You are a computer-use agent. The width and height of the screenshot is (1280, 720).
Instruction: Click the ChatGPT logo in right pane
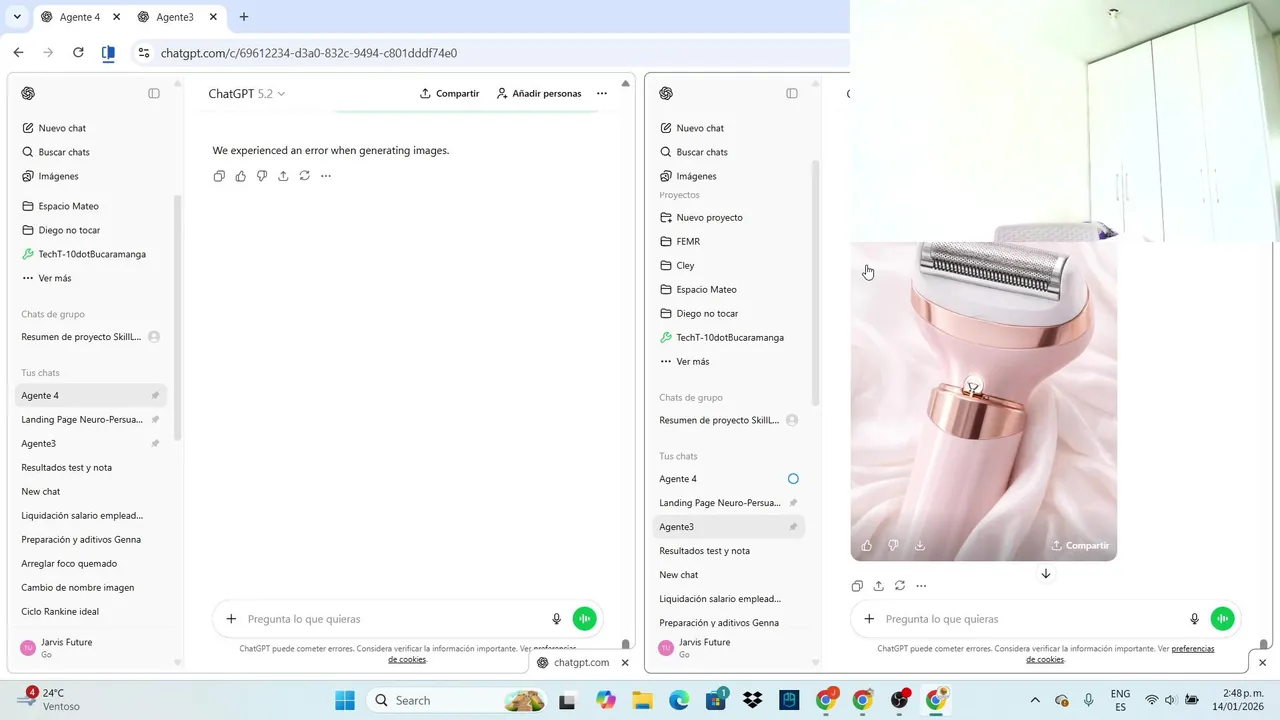point(666,93)
